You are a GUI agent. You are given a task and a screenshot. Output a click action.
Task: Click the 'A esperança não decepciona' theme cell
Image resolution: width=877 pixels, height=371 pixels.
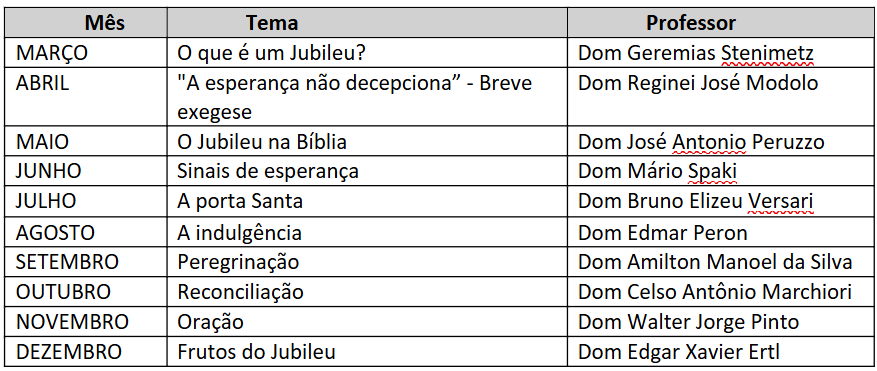[x=367, y=97]
